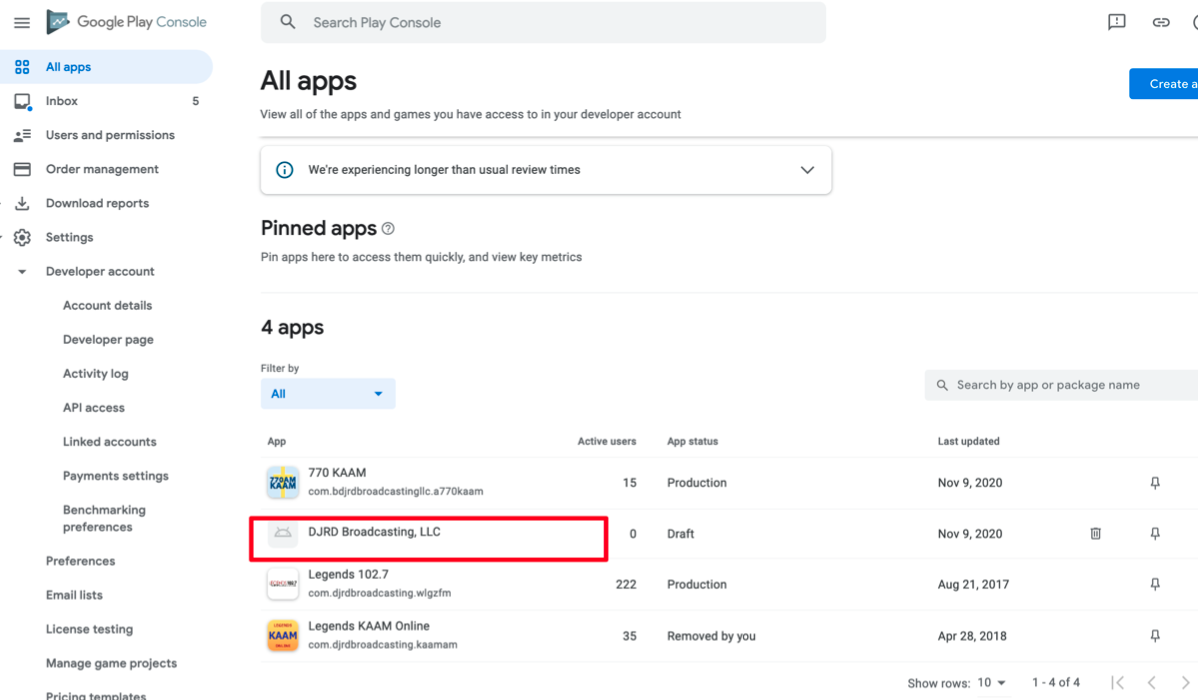Click the Legends 102.7 app icon

pyautogui.click(x=283, y=585)
